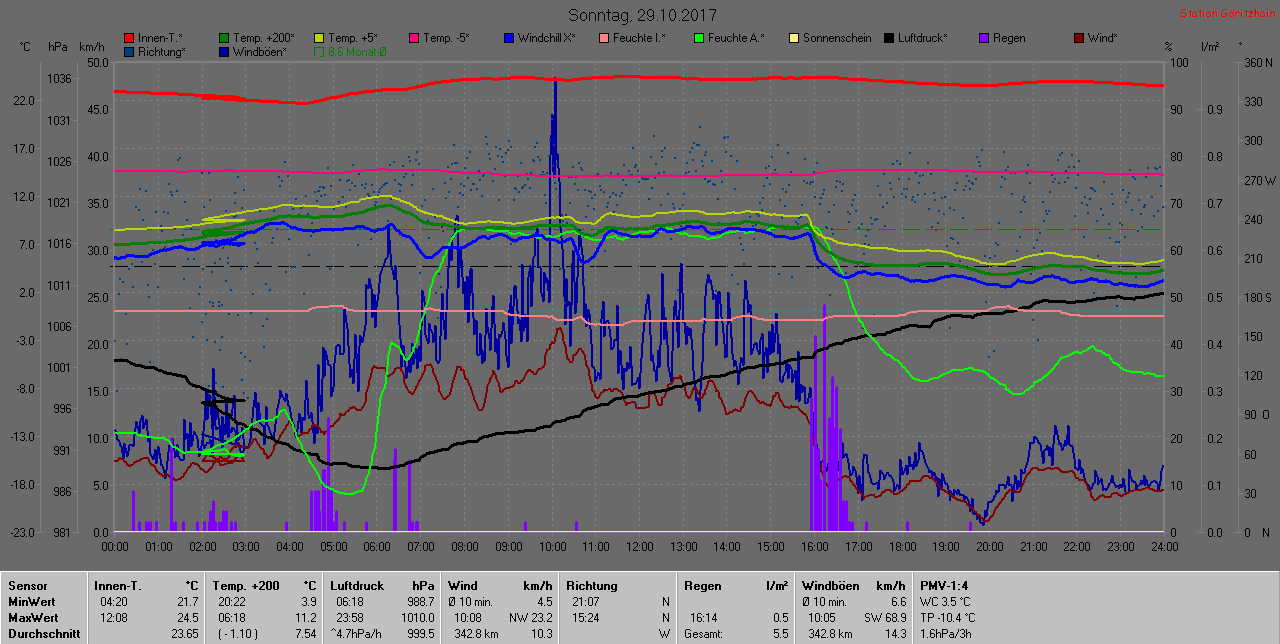Click the bright green Feuchte A. legend swatch

tap(698, 38)
